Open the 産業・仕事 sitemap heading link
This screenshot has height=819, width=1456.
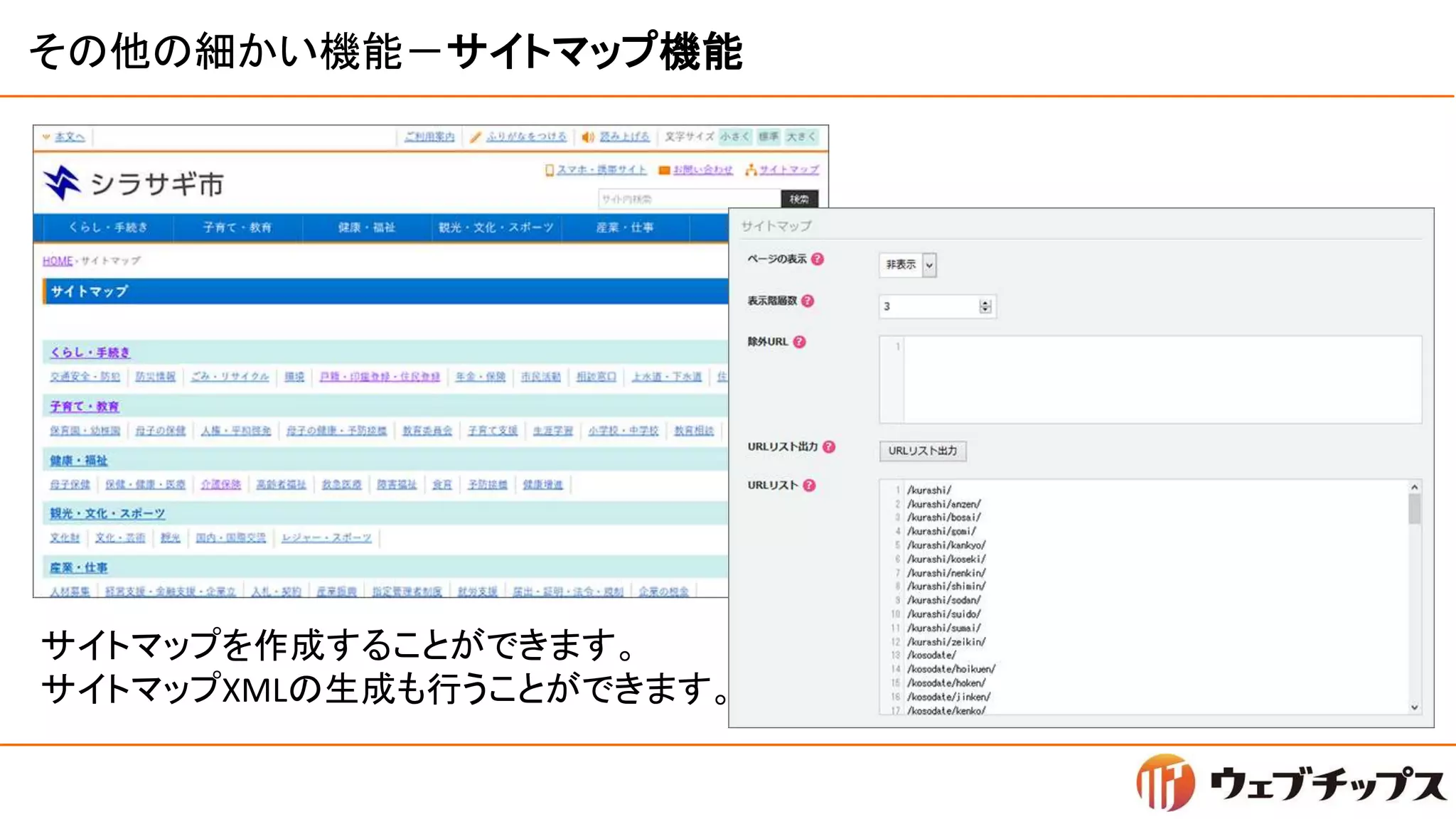tap(78, 568)
